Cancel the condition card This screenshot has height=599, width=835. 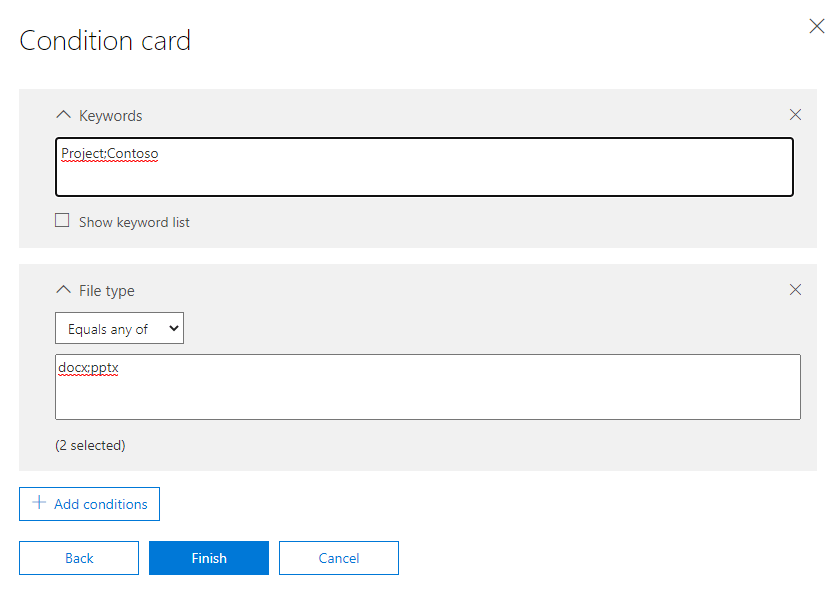point(339,558)
